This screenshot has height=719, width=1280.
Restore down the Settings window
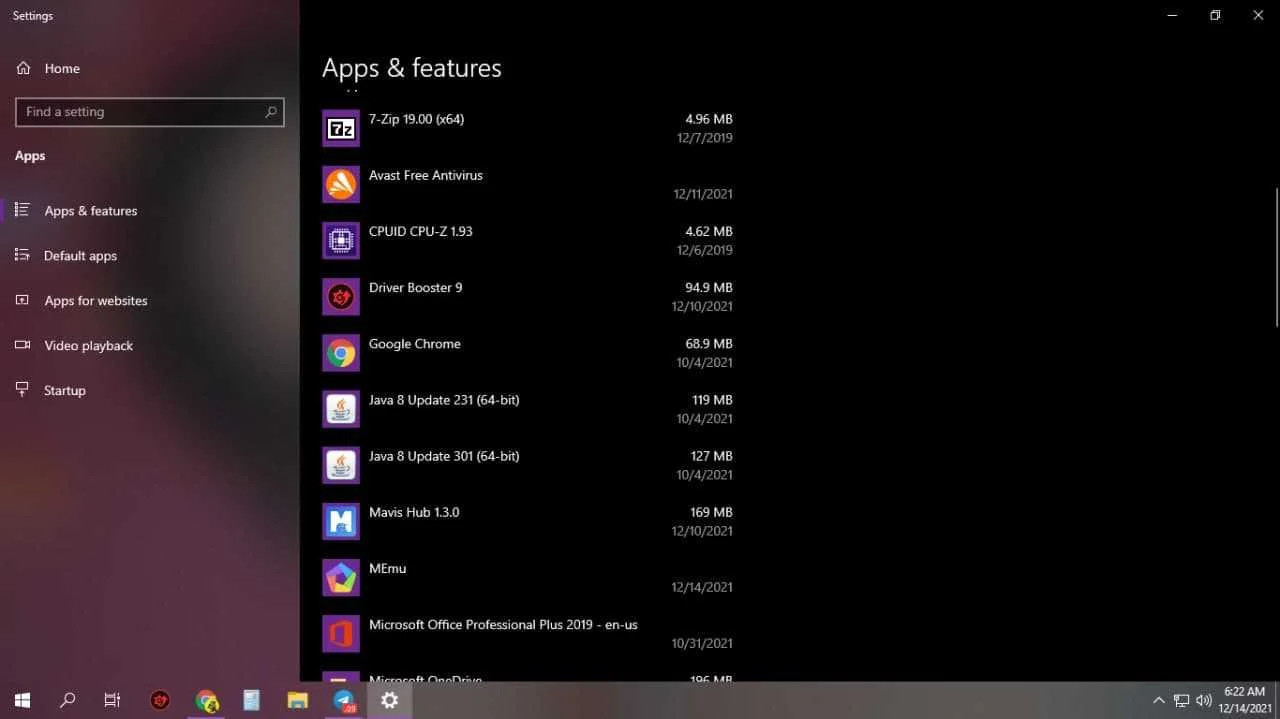[1215, 15]
